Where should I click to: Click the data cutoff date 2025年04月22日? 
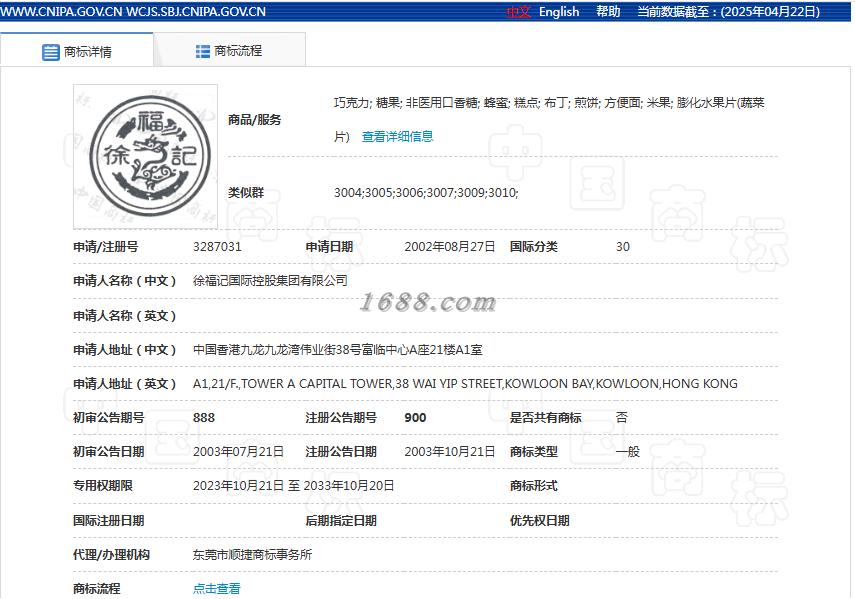coord(770,11)
